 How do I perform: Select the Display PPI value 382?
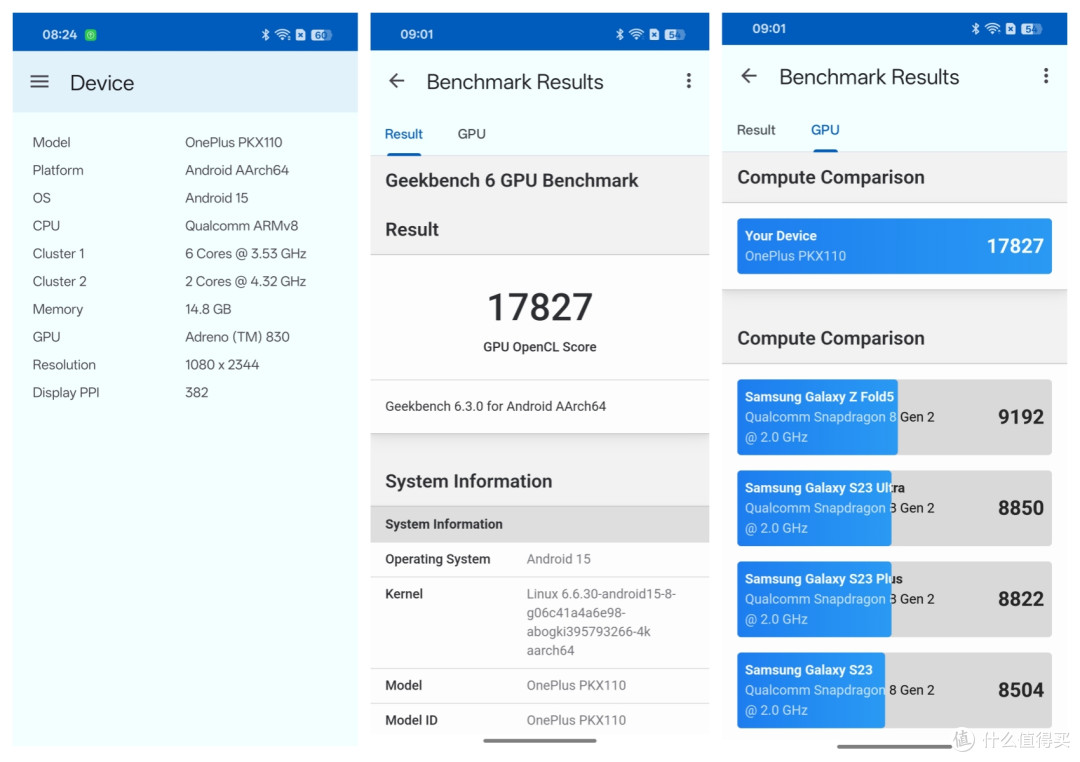(196, 392)
